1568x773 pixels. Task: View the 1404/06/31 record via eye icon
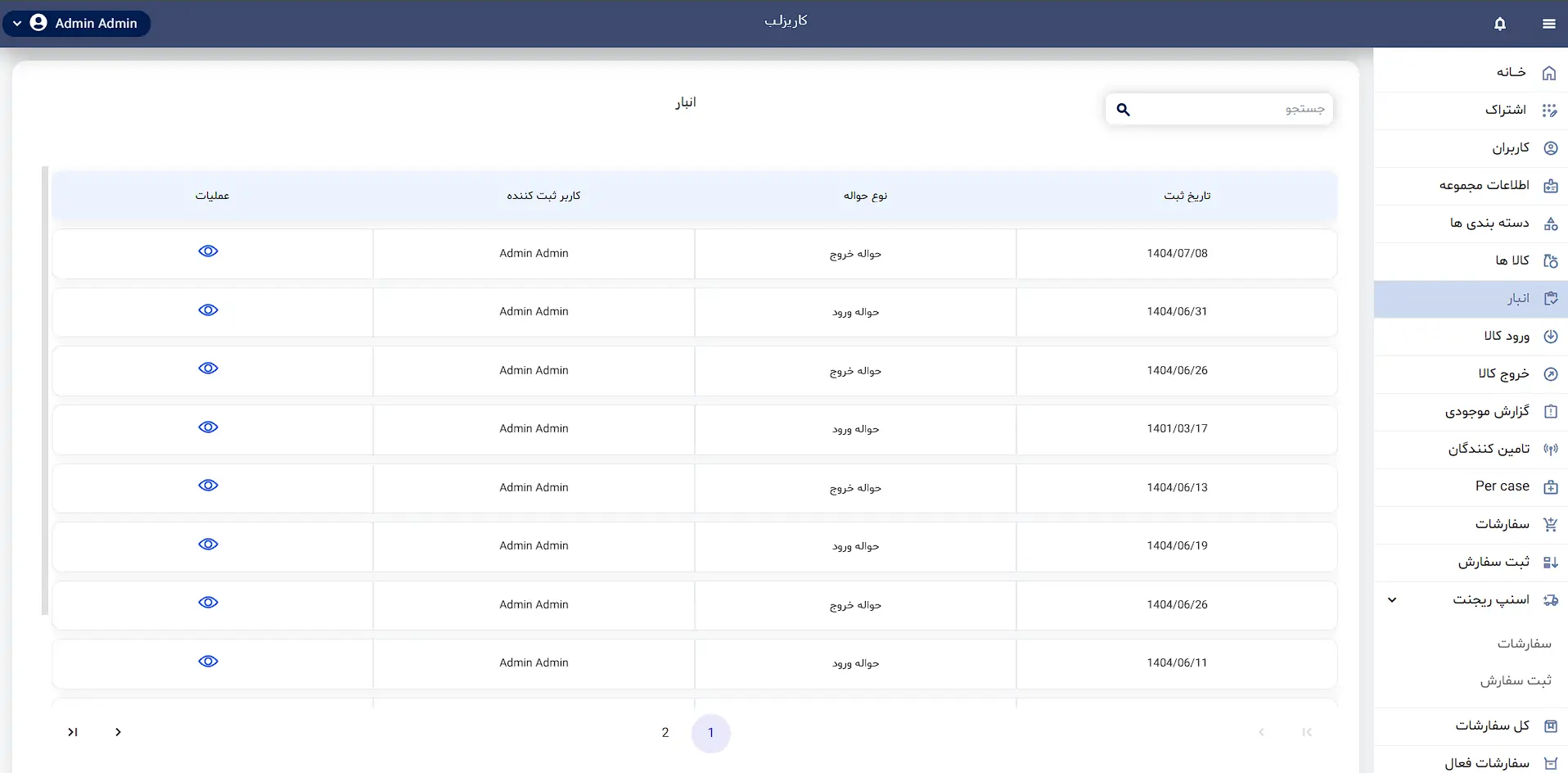(x=208, y=310)
